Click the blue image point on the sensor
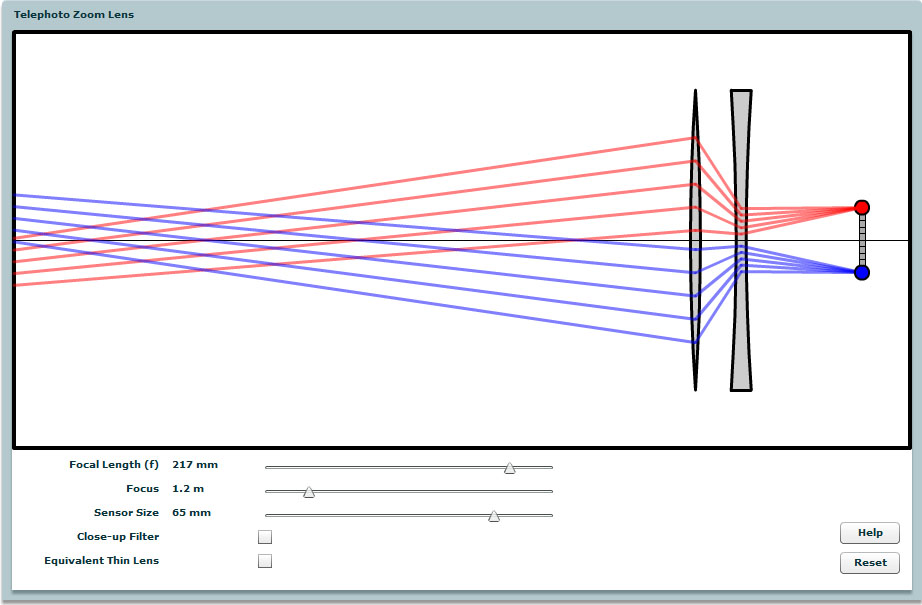This screenshot has height=605, width=922. click(862, 272)
